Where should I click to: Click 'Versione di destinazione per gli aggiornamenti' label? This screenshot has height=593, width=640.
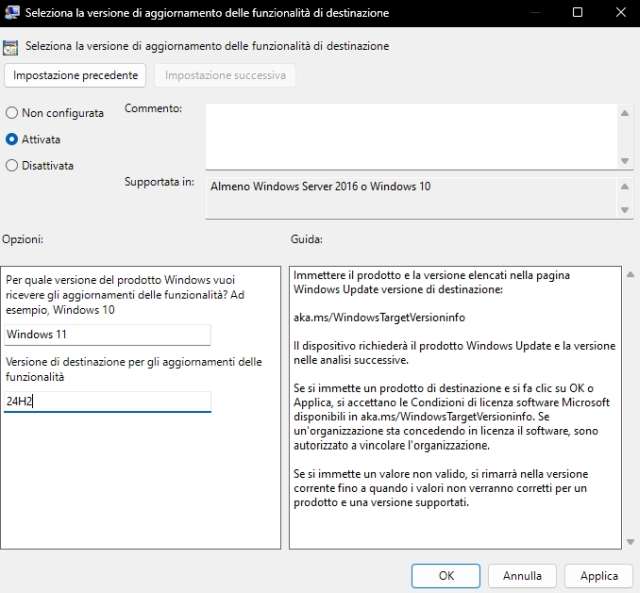134,369
